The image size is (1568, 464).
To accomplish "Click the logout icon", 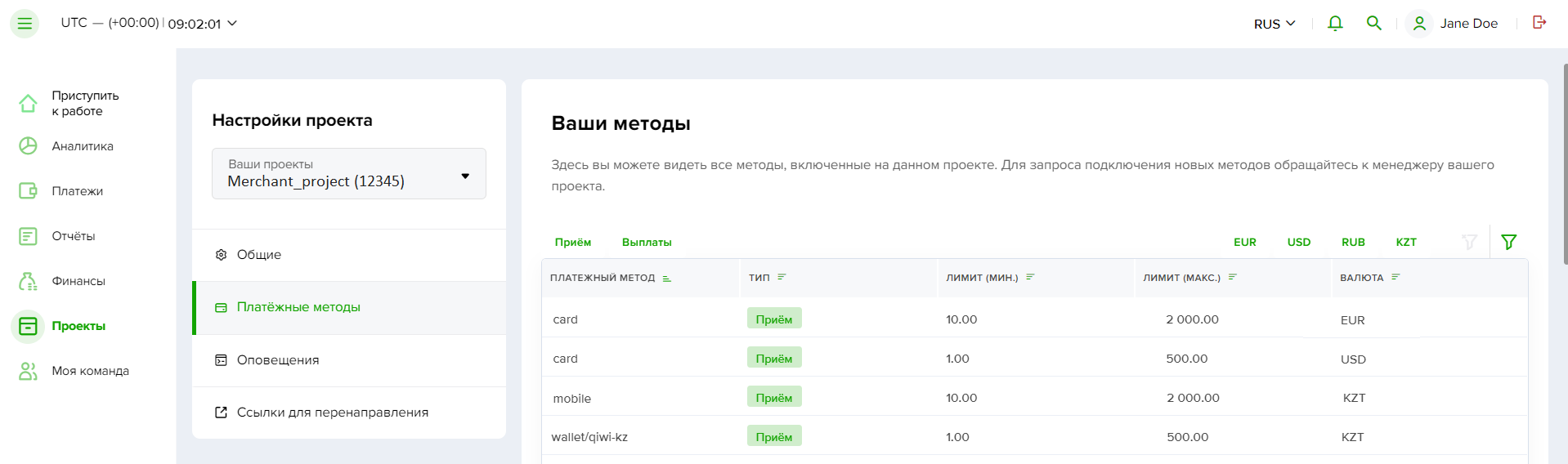I will (x=1539, y=22).
